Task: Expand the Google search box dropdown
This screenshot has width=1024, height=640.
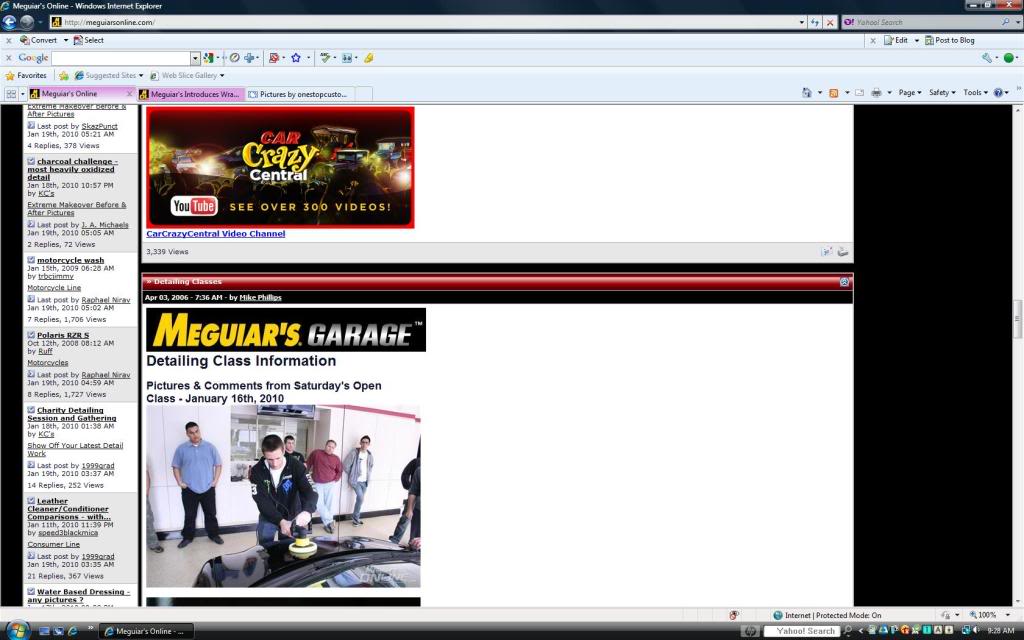Action: click(x=195, y=58)
